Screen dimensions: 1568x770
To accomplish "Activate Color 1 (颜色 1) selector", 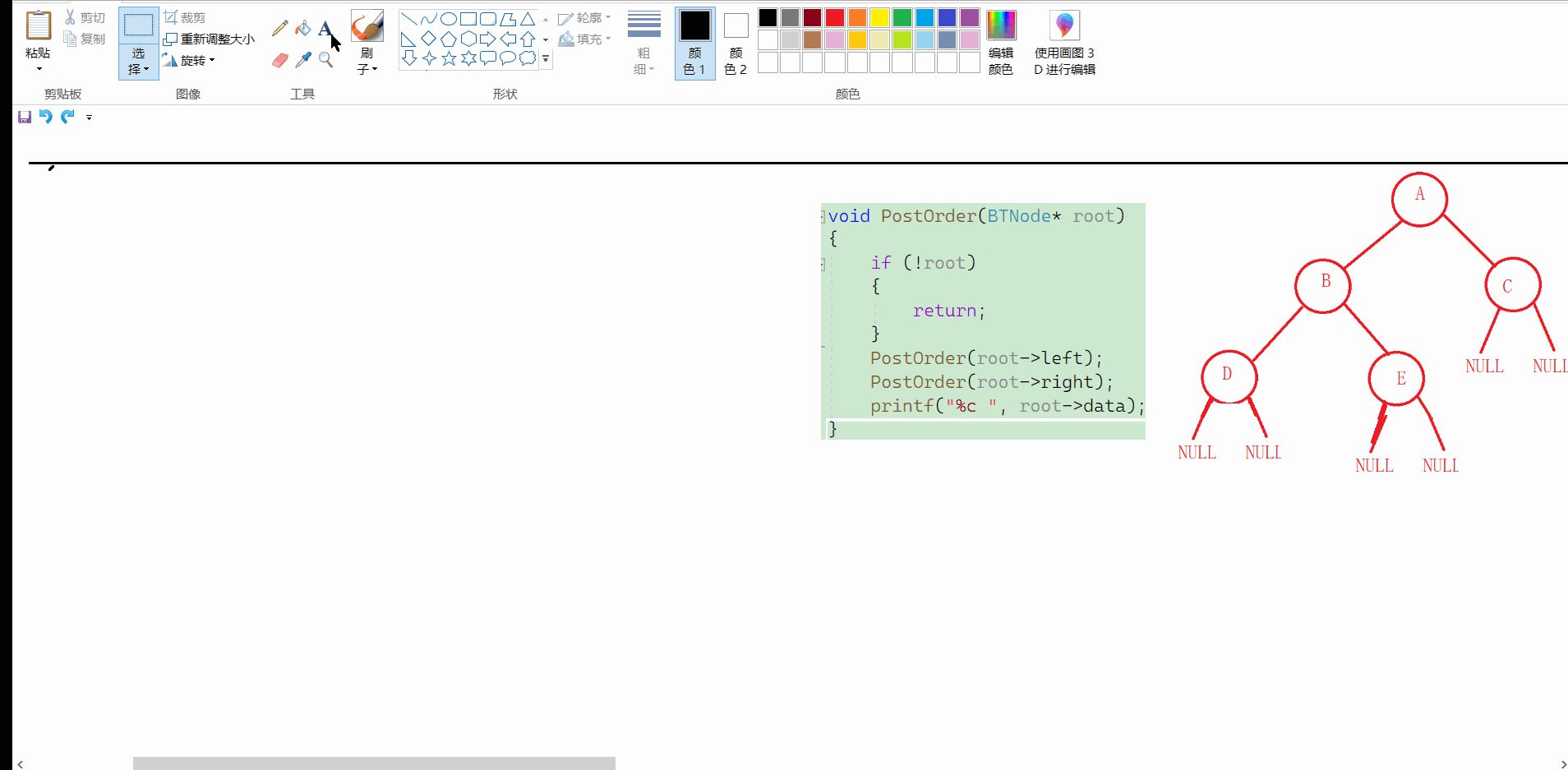I will [x=695, y=43].
